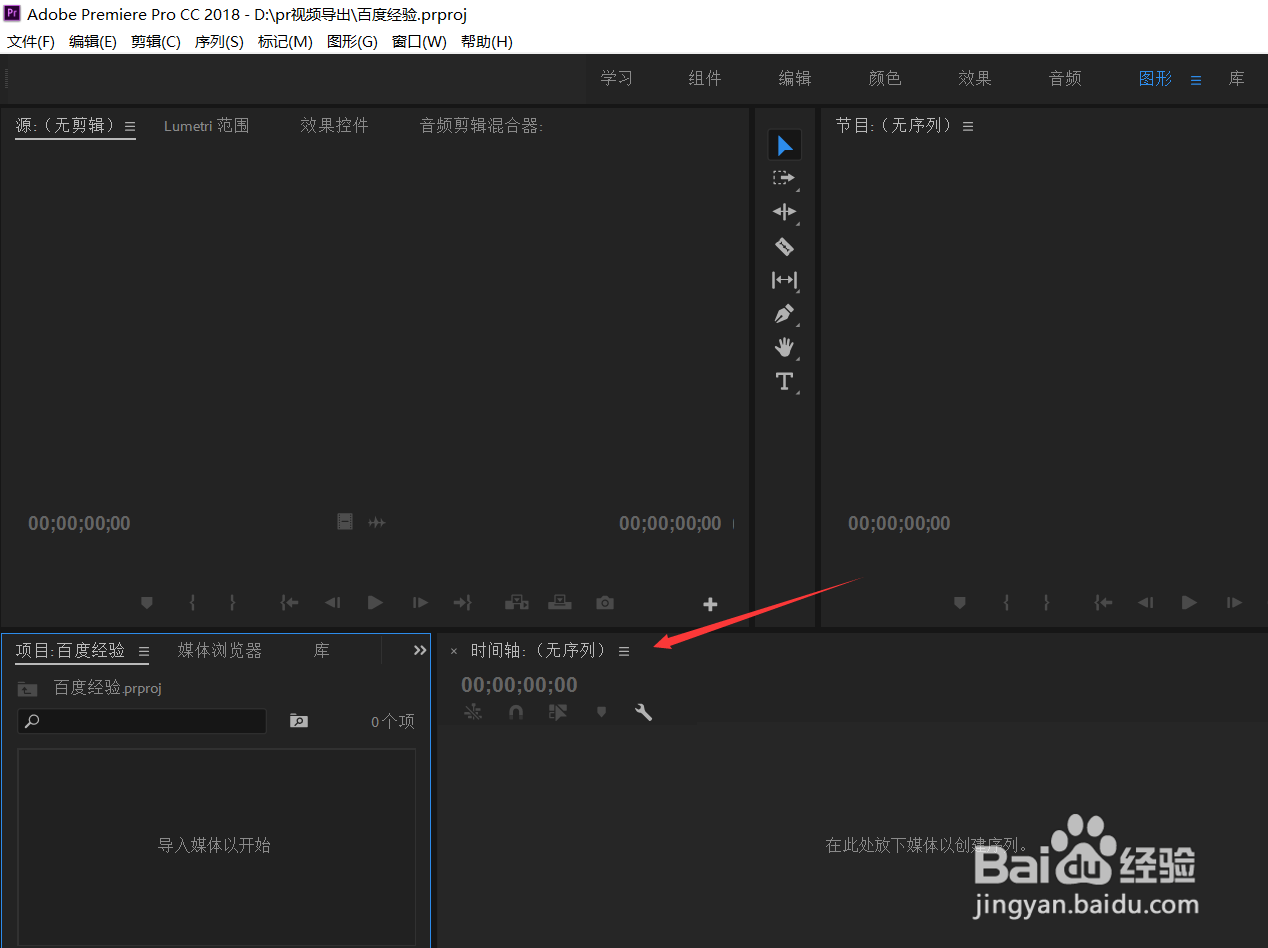This screenshot has width=1268, height=948.
Task: Step back one frame in Source monitor
Action: pyautogui.click(x=333, y=603)
